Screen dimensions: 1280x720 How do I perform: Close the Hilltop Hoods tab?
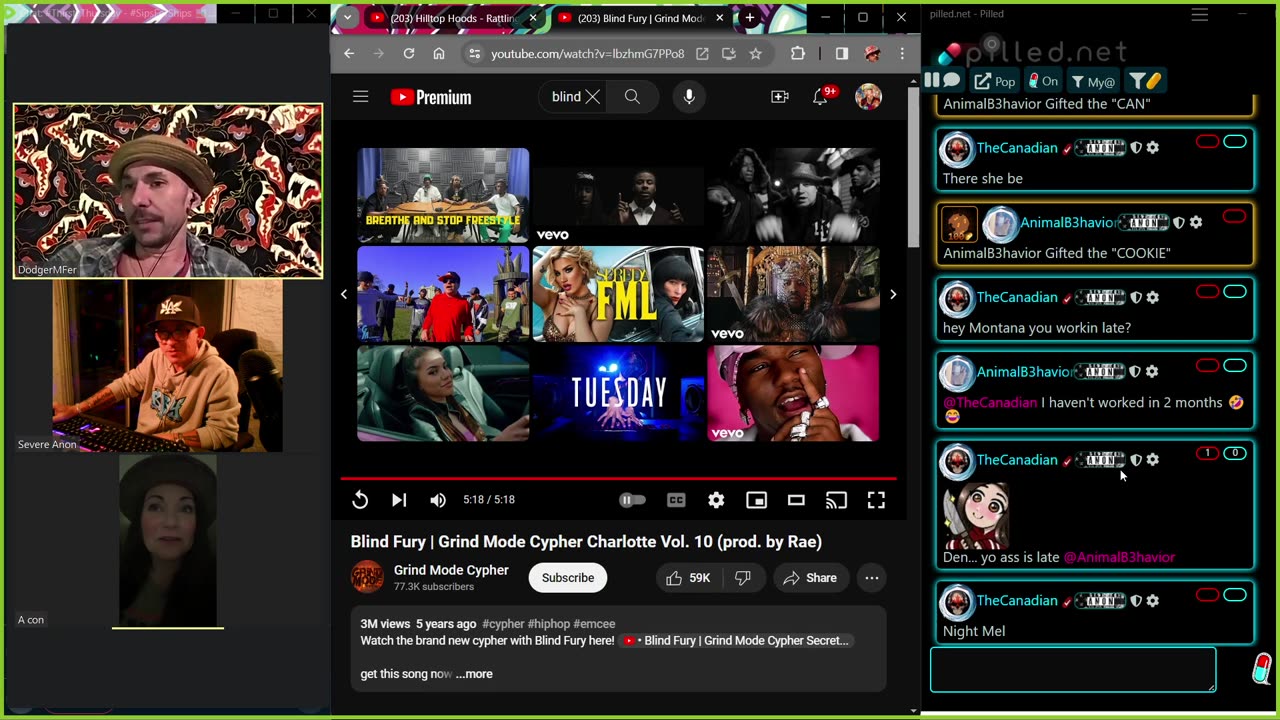(x=533, y=18)
